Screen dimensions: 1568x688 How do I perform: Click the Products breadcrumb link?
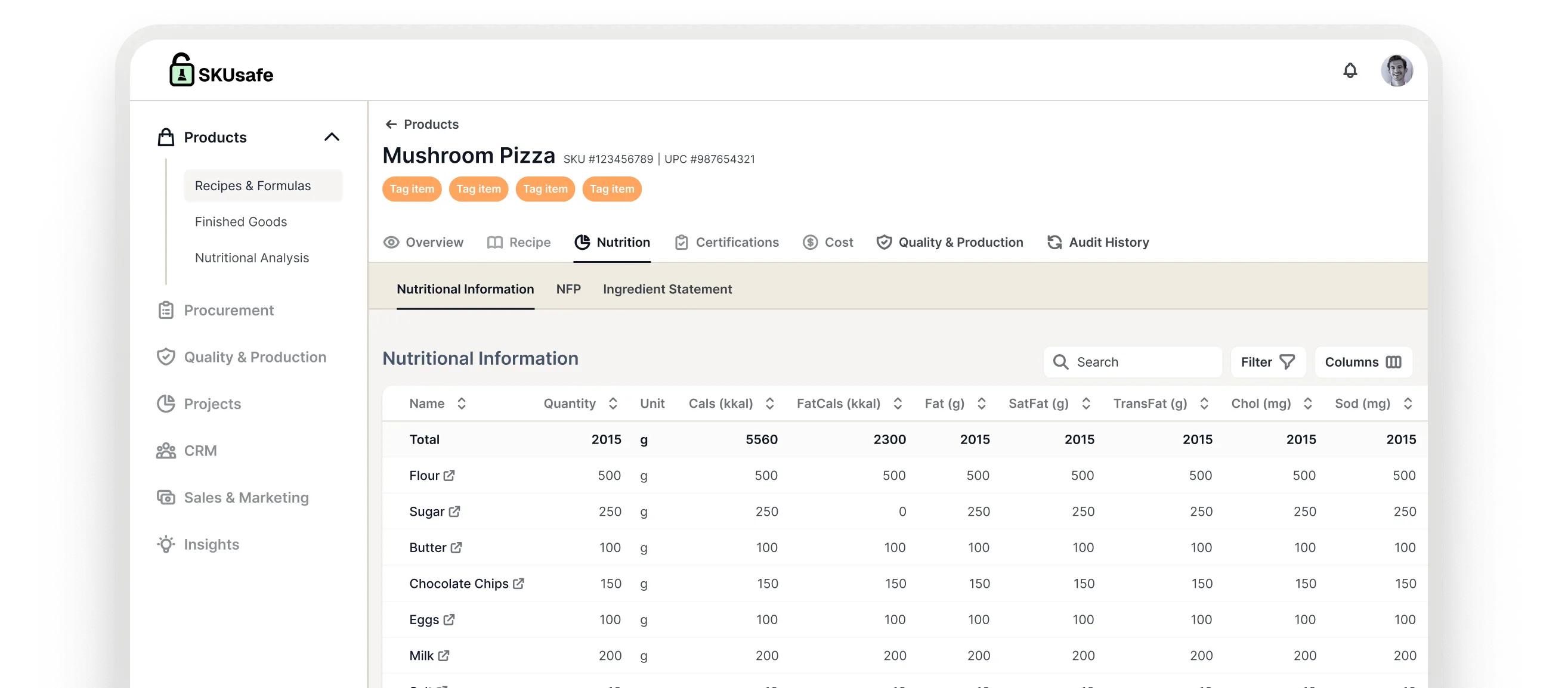[431, 124]
